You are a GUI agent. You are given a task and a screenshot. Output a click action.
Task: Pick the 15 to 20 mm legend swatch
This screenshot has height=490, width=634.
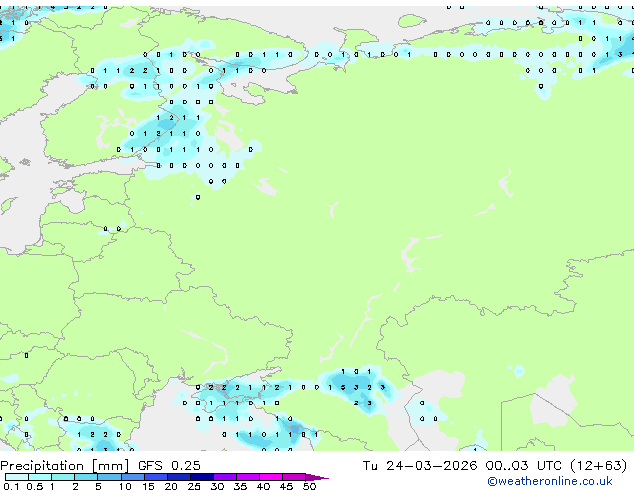coord(156,477)
